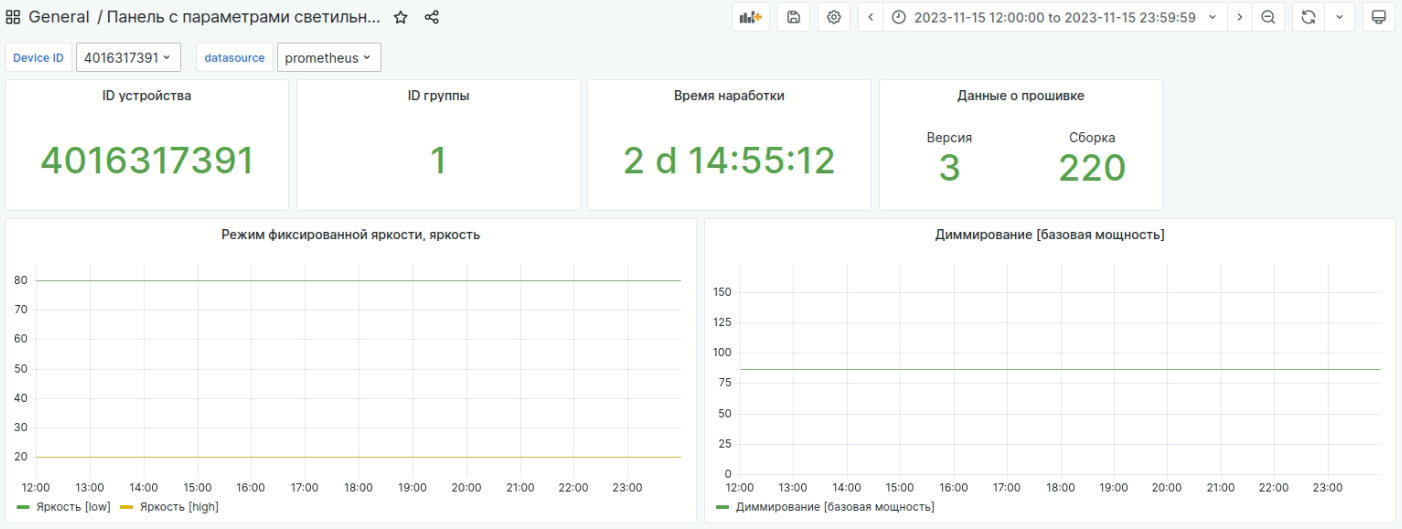Refresh the dashboard data
The width and height of the screenshot is (1402, 529).
coord(1308,17)
